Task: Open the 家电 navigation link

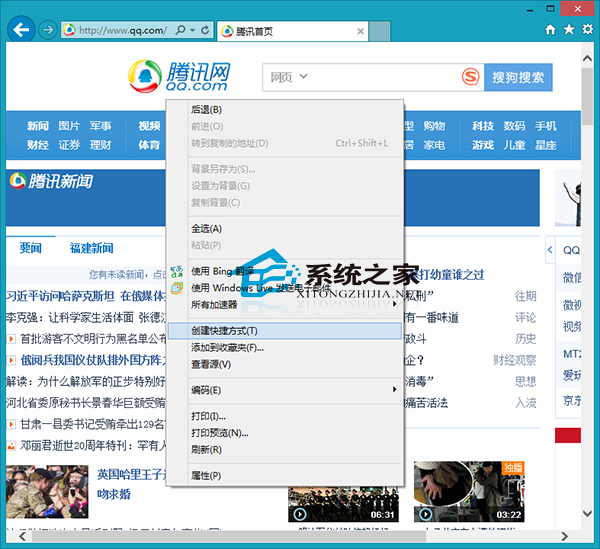Action: click(x=434, y=145)
